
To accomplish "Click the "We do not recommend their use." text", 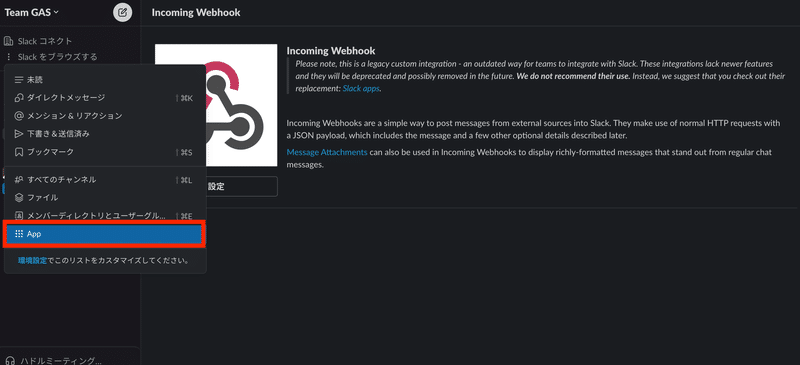I will 573,76.
